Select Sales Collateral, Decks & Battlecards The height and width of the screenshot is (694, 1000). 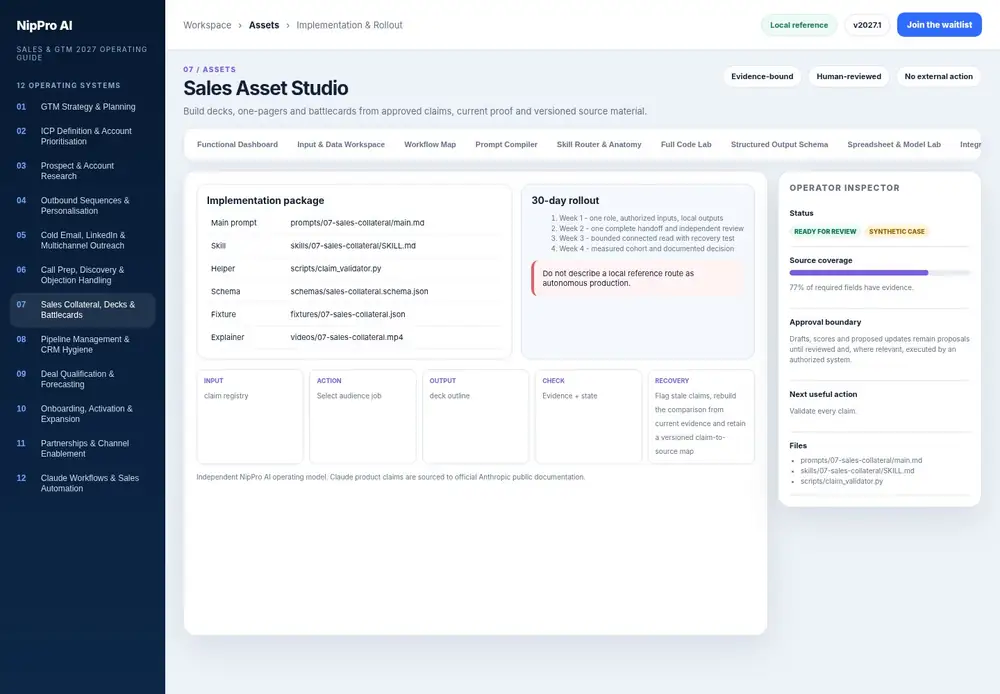[x=82, y=310]
